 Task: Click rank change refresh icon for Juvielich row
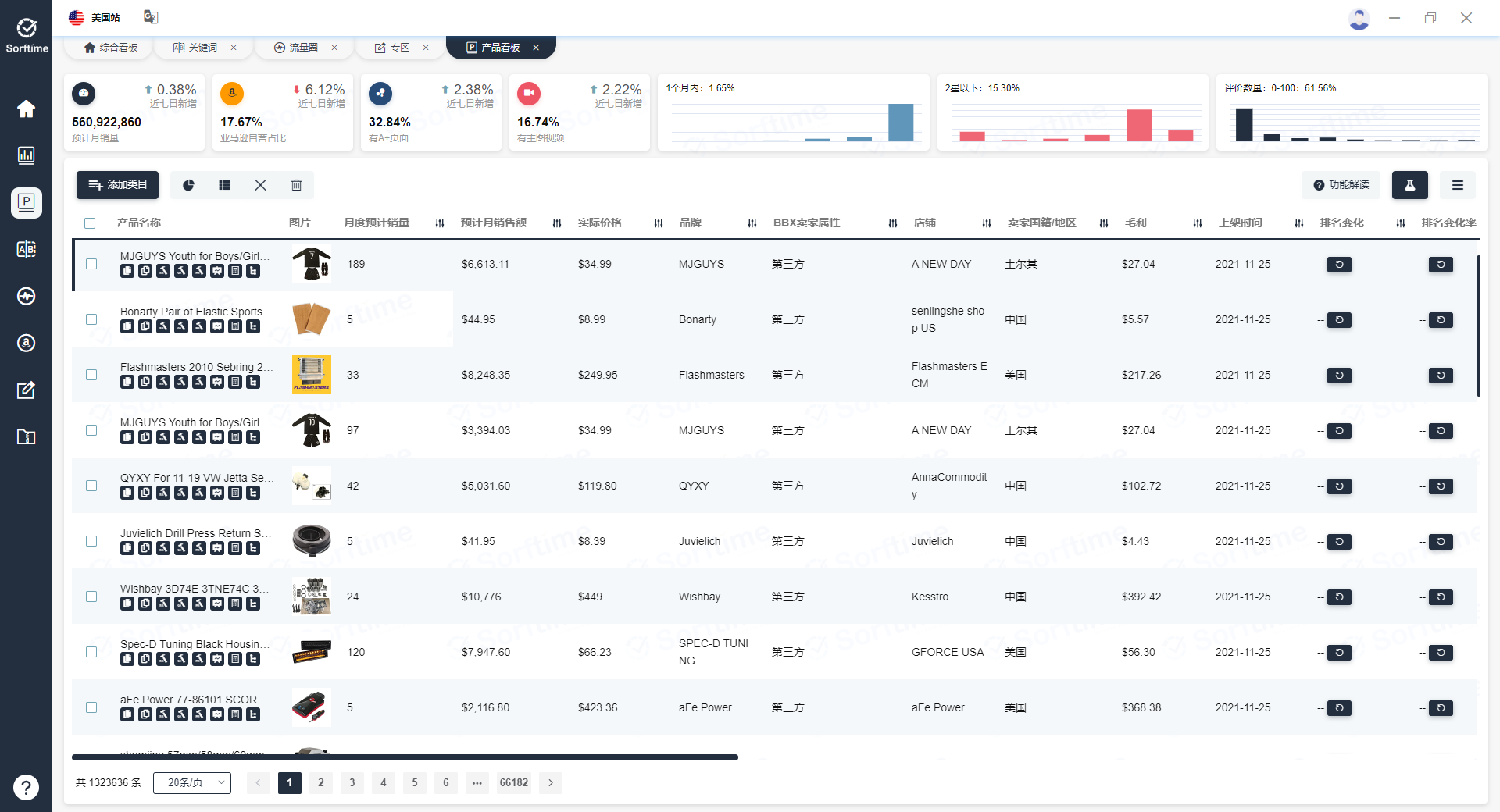pyautogui.click(x=1339, y=542)
